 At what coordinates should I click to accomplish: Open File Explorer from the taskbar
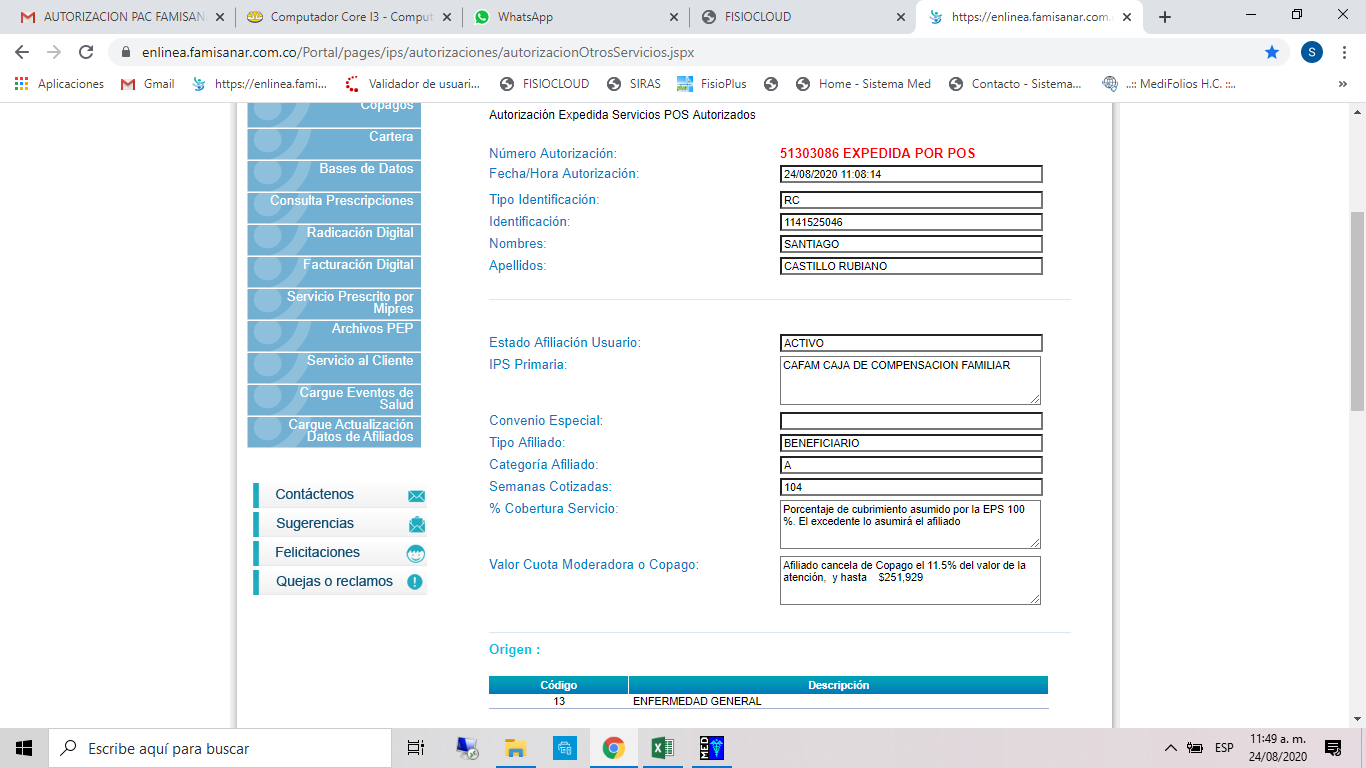click(x=515, y=748)
